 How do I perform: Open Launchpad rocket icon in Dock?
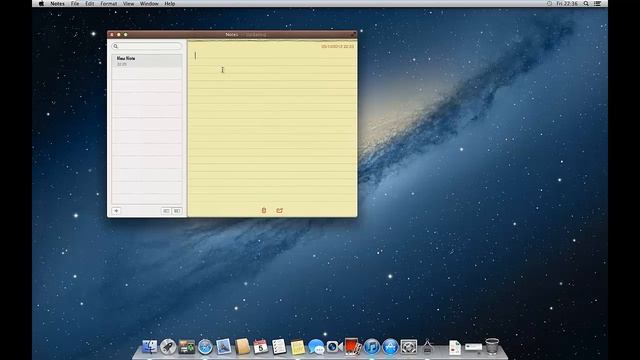[x=168, y=347]
